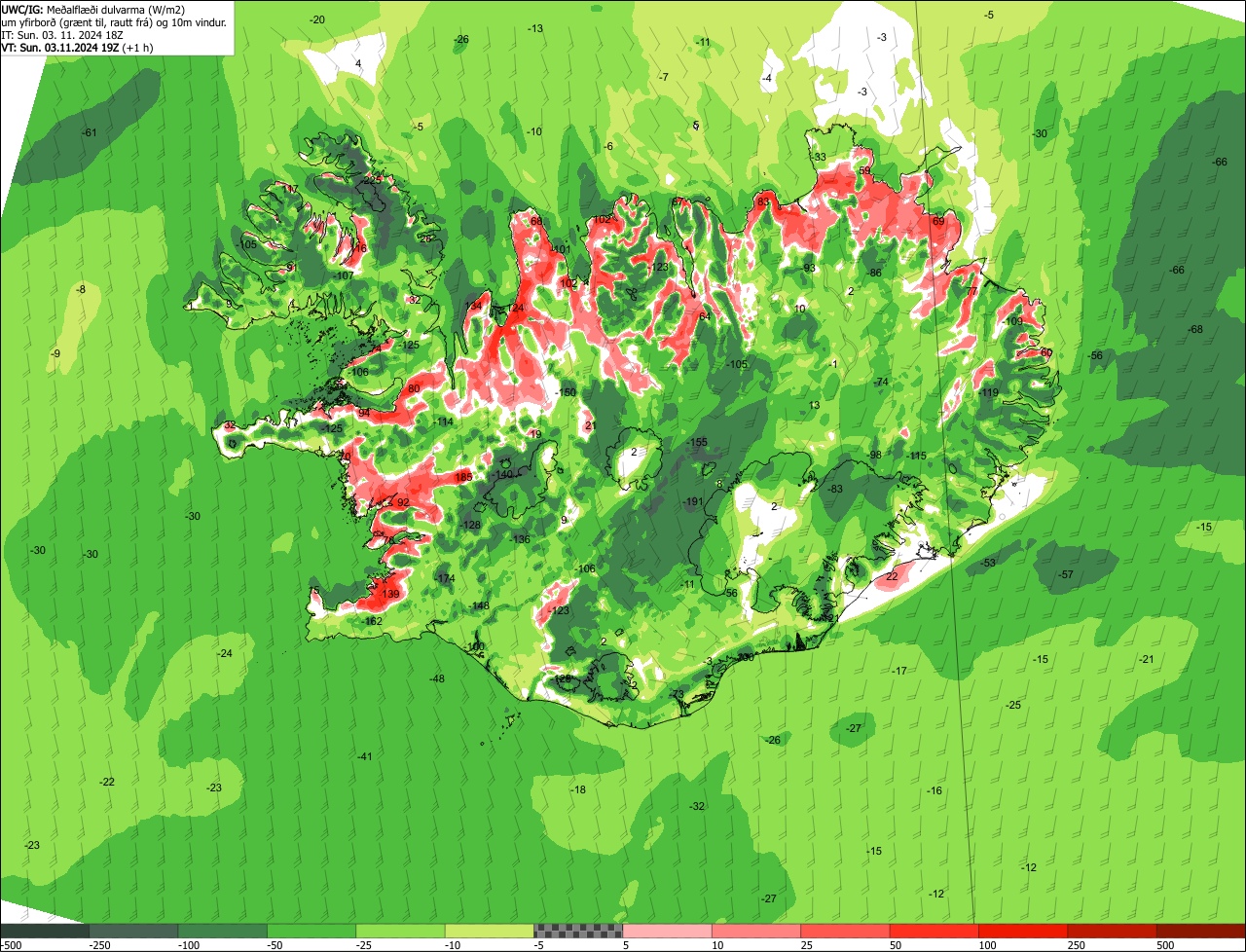Screen dimensions: 1246x952
Task: Click the '-53' value label
Action: [x=988, y=563]
